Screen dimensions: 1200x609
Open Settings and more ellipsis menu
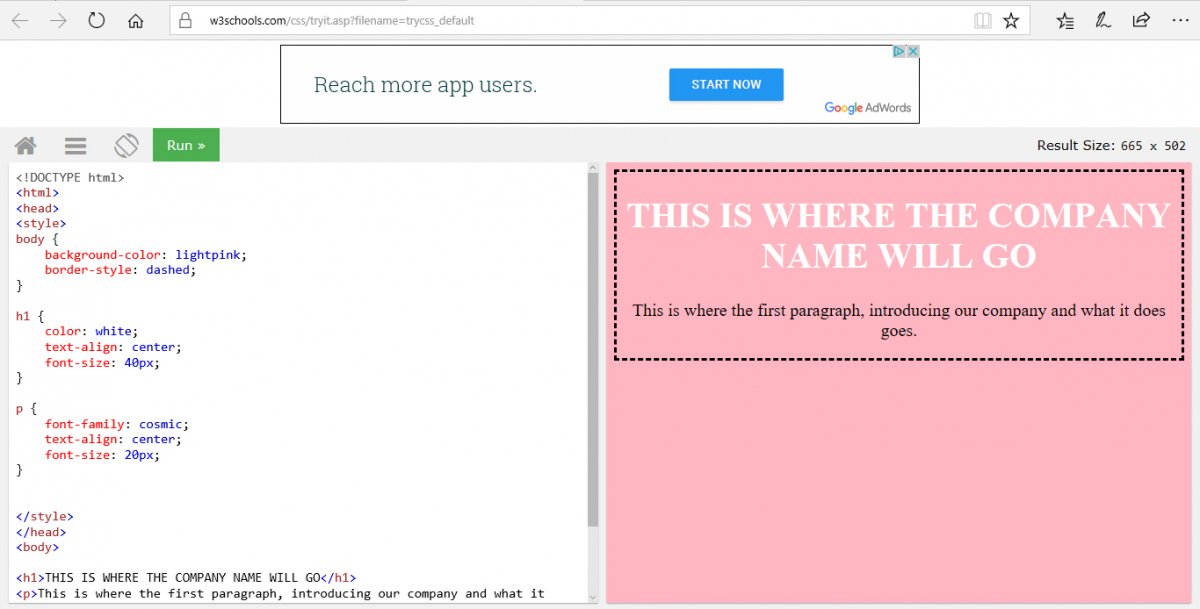pos(1178,20)
